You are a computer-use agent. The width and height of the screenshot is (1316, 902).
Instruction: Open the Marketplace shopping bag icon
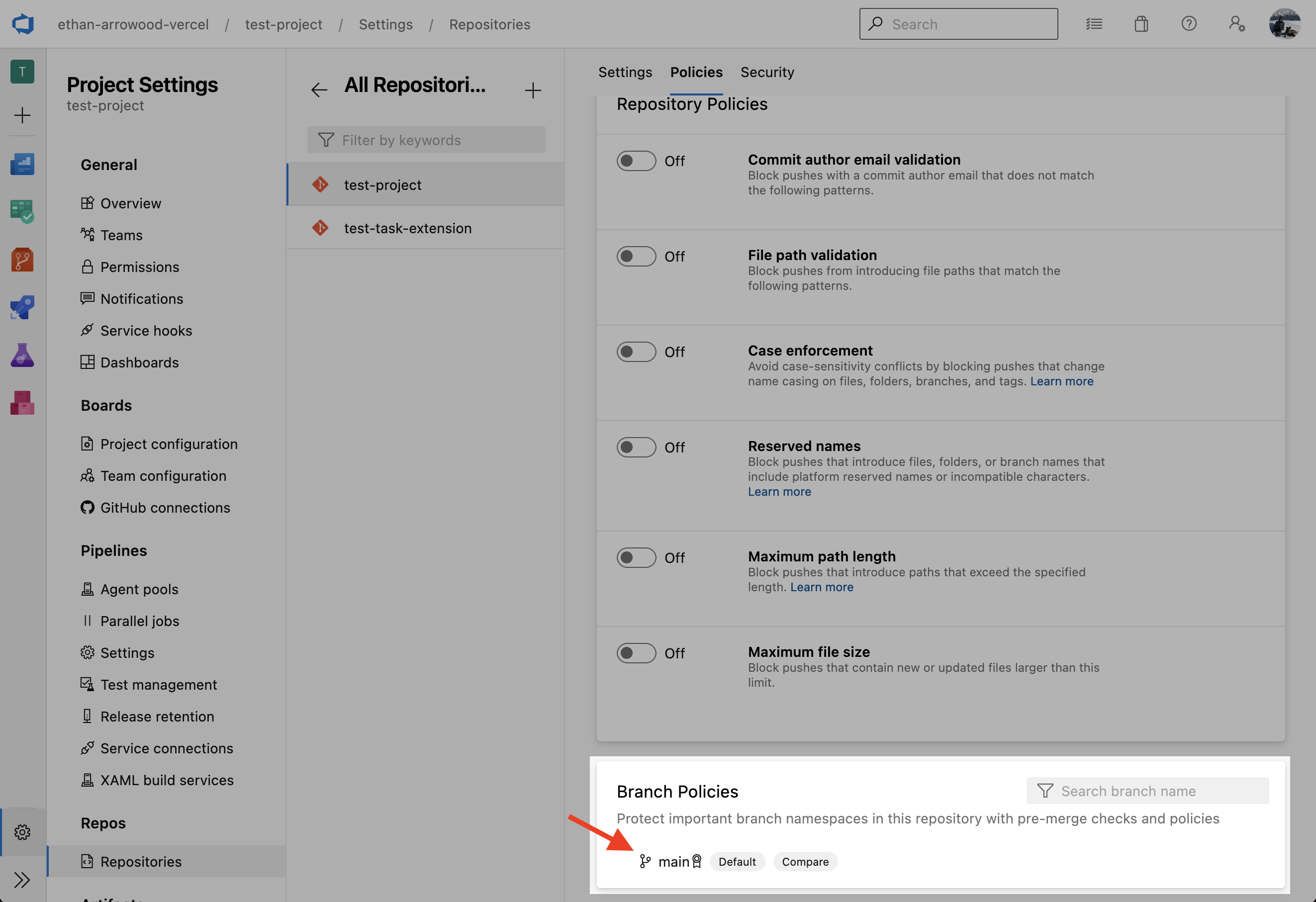click(x=1140, y=24)
